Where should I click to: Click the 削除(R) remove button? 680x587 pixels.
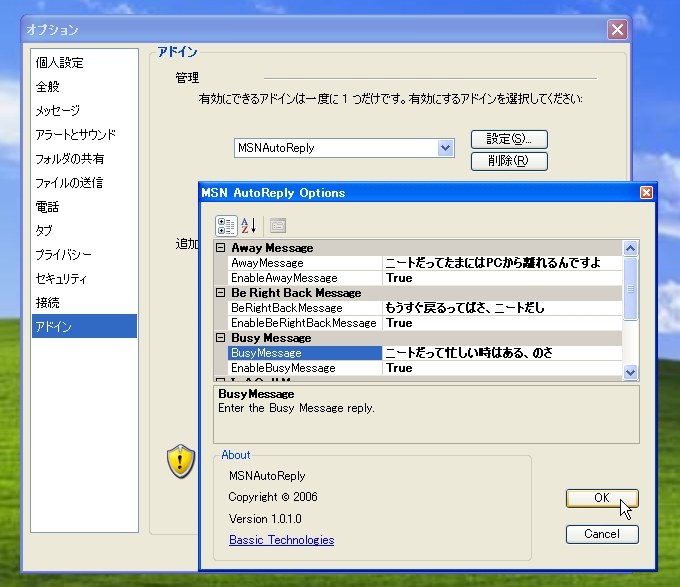pyautogui.click(x=509, y=161)
